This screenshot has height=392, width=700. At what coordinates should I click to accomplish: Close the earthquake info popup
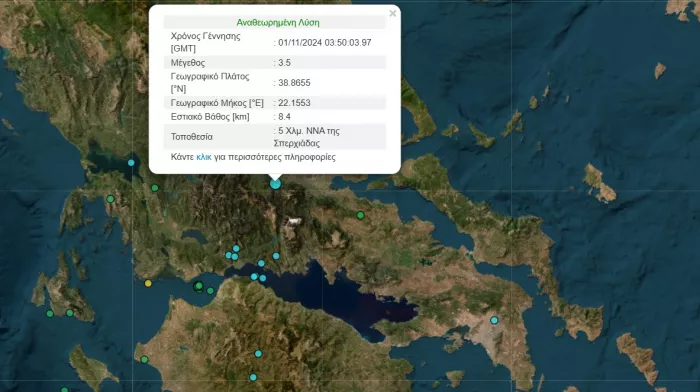point(392,13)
